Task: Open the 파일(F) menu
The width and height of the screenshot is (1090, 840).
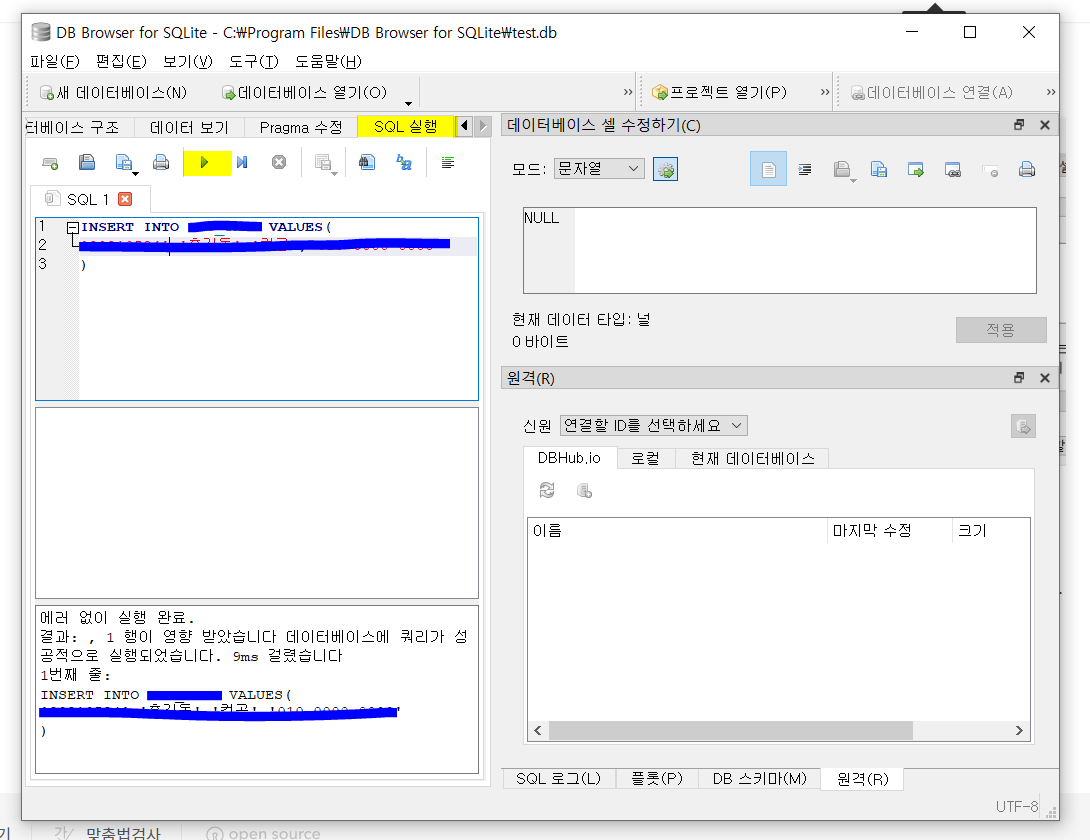Action: [x=55, y=61]
